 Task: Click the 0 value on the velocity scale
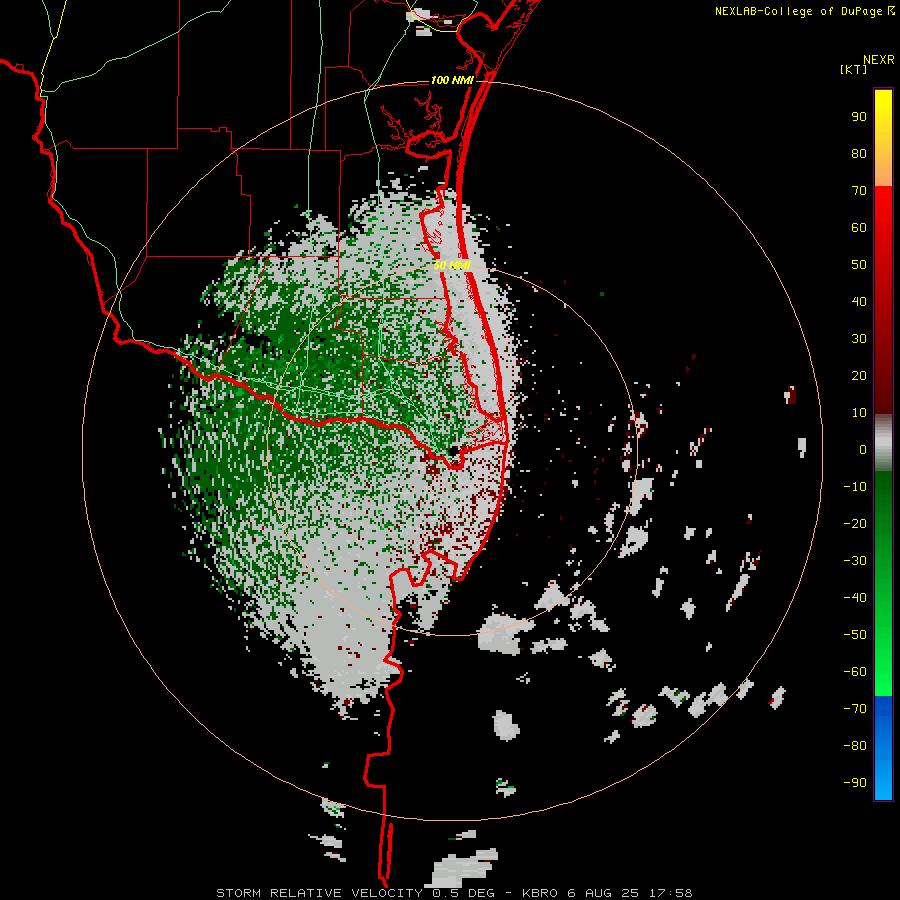[x=863, y=450]
